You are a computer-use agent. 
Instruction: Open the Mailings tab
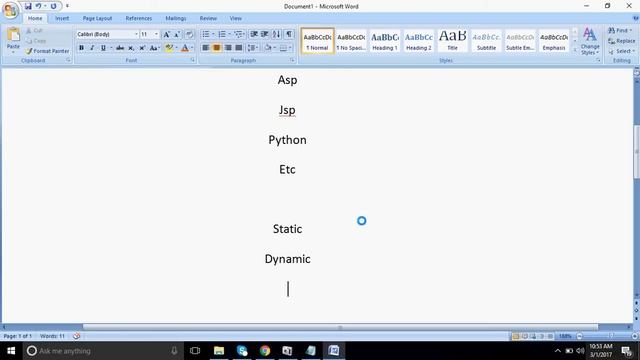[176, 18]
